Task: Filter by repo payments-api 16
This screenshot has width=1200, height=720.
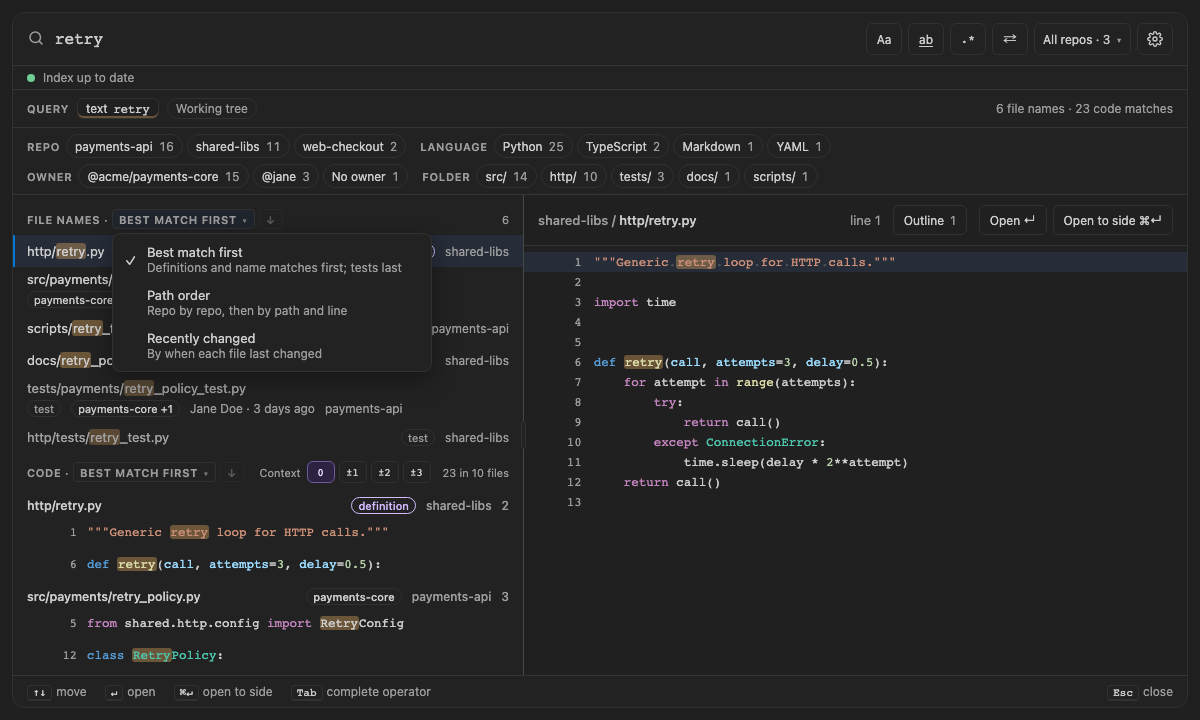Action: [x=124, y=147]
